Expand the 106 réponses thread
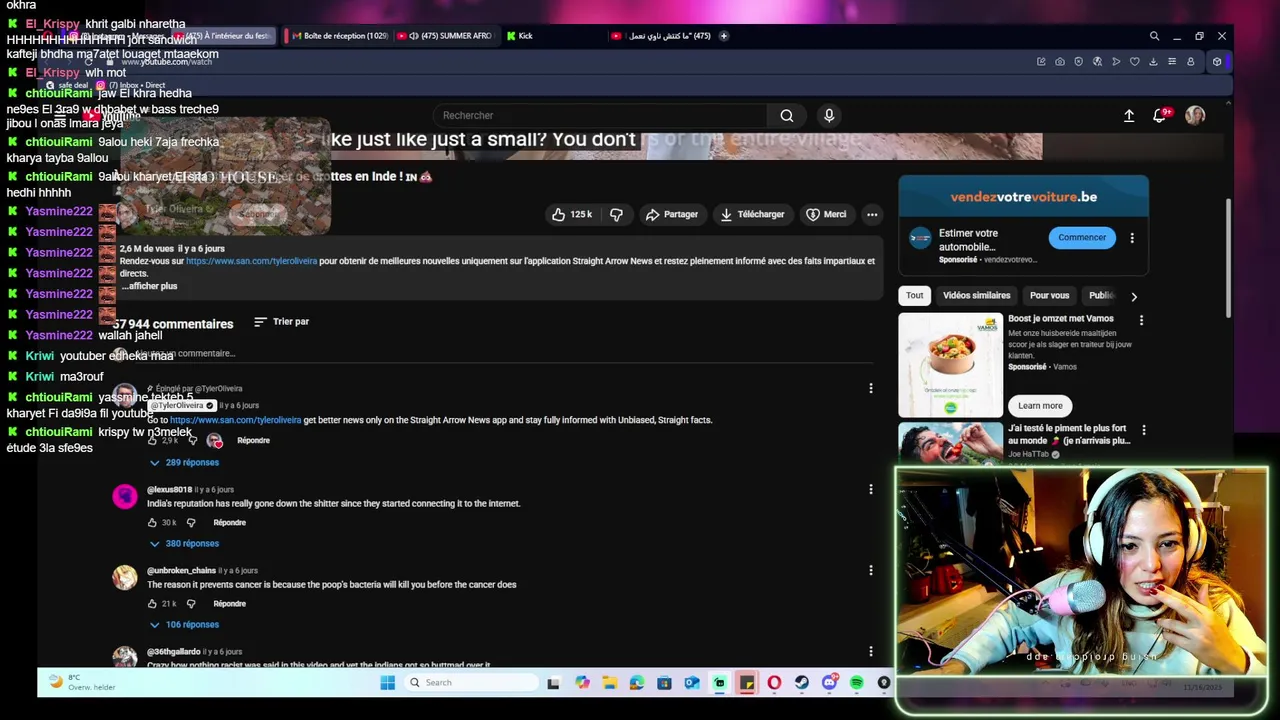Image resolution: width=1280 pixels, height=720 pixels. [x=184, y=625]
